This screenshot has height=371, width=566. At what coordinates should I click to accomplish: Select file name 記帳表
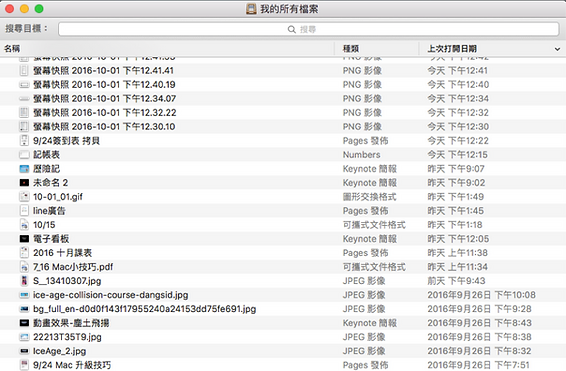coord(47,155)
